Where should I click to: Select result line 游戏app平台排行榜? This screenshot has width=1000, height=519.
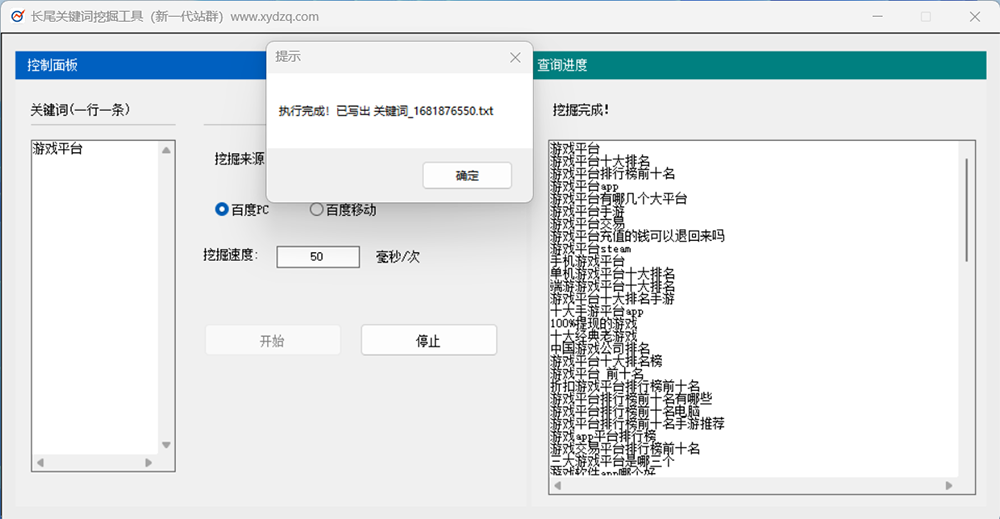603,436
